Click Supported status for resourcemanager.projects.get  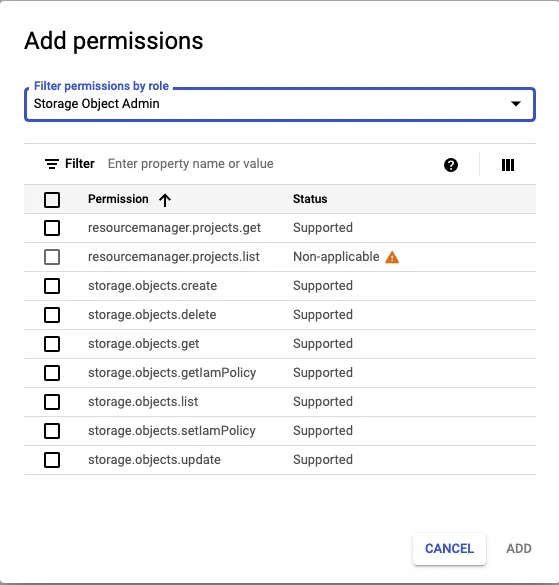323,228
